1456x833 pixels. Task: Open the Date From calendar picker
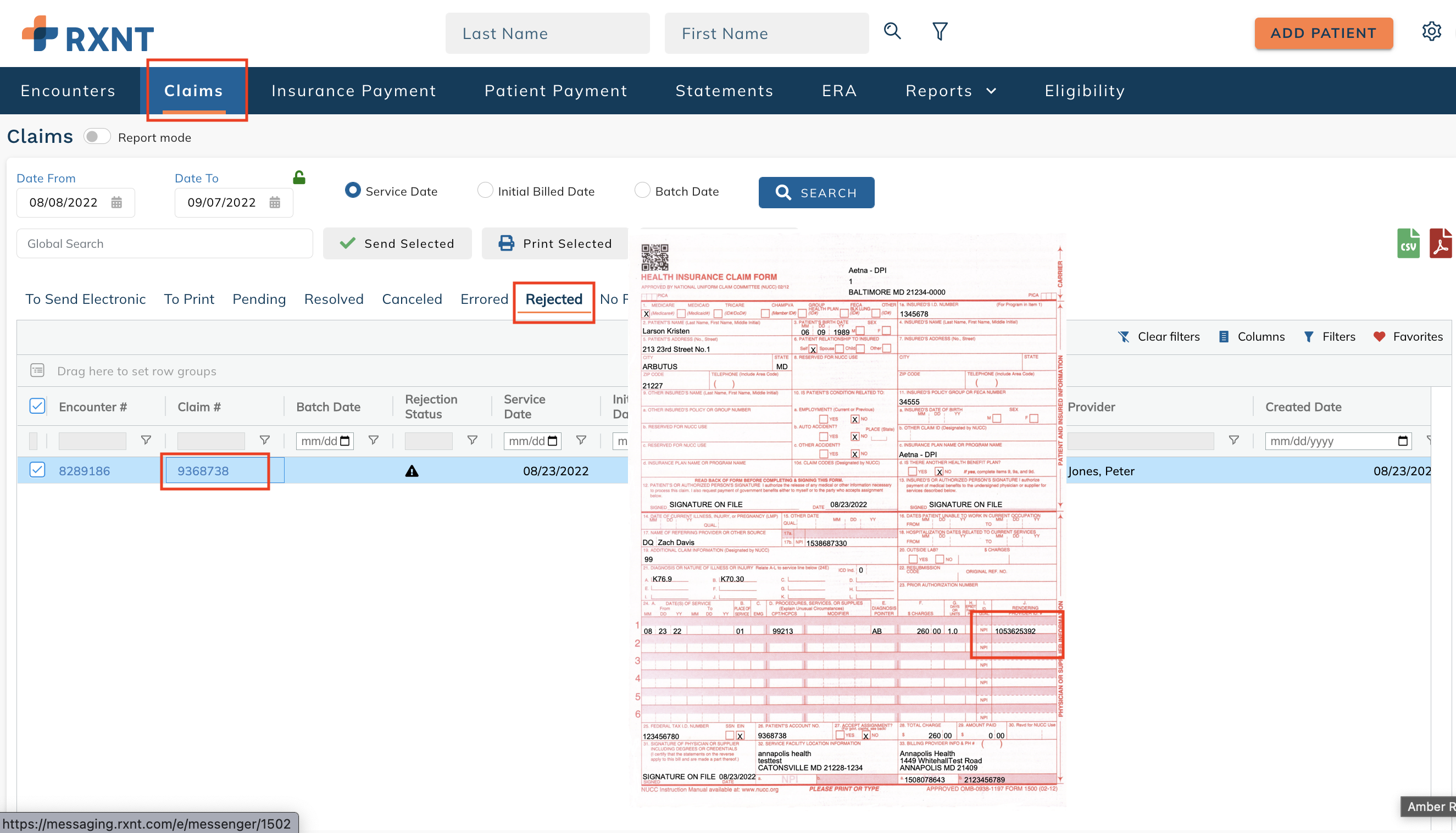pyautogui.click(x=116, y=203)
